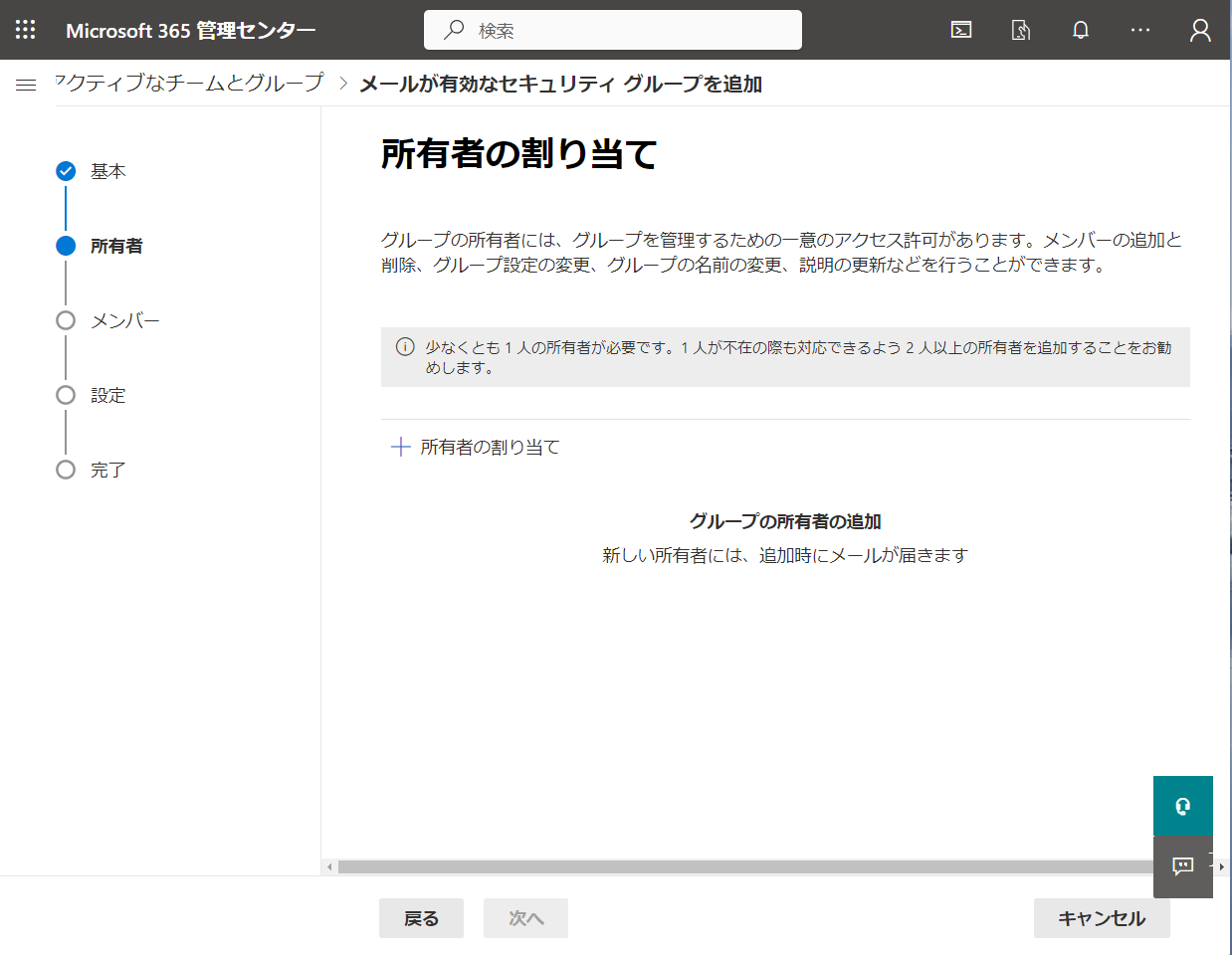Click the horizontal scrollbar track
This screenshot has width=1232, height=955.
pyautogui.click(x=745, y=866)
